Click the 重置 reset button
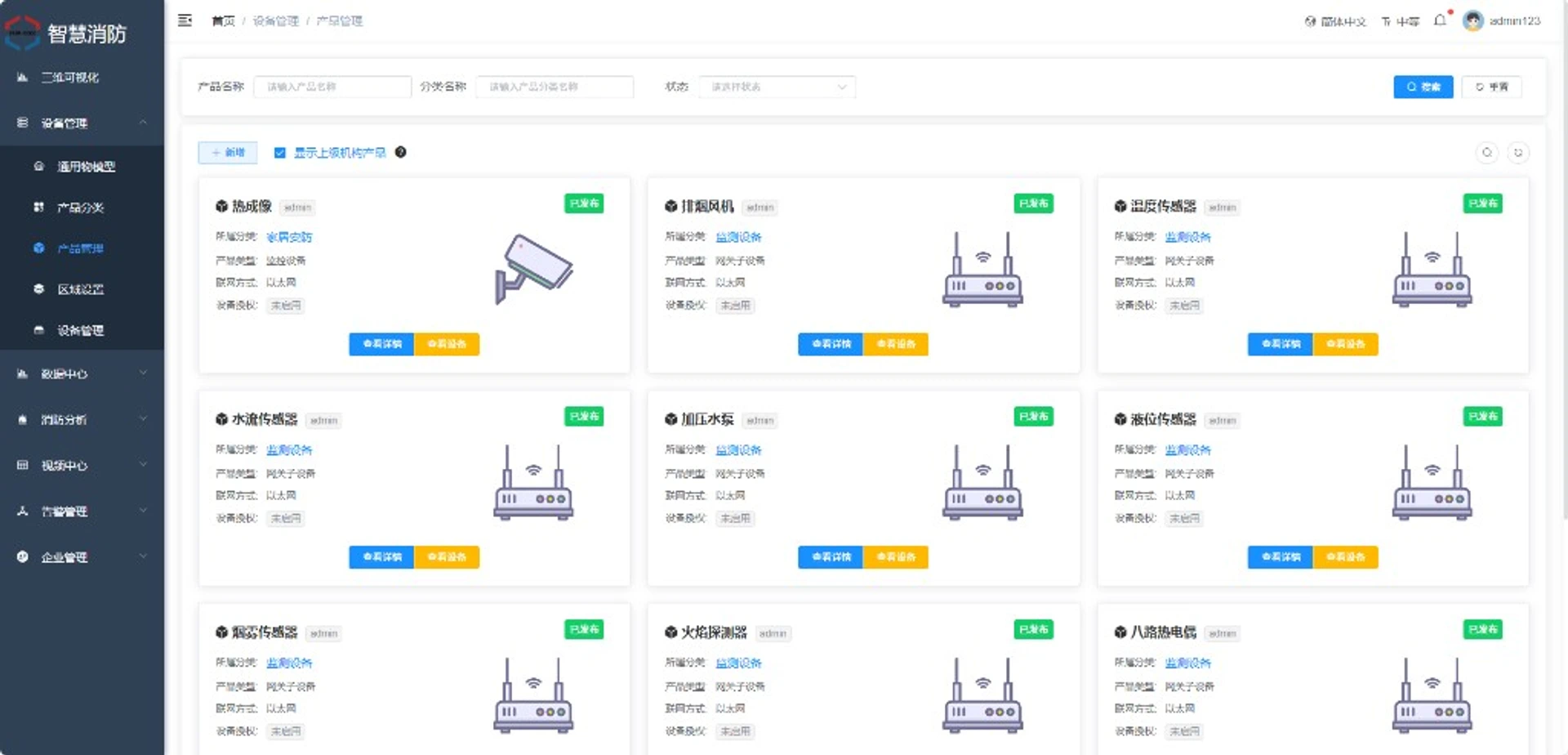 1491,87
